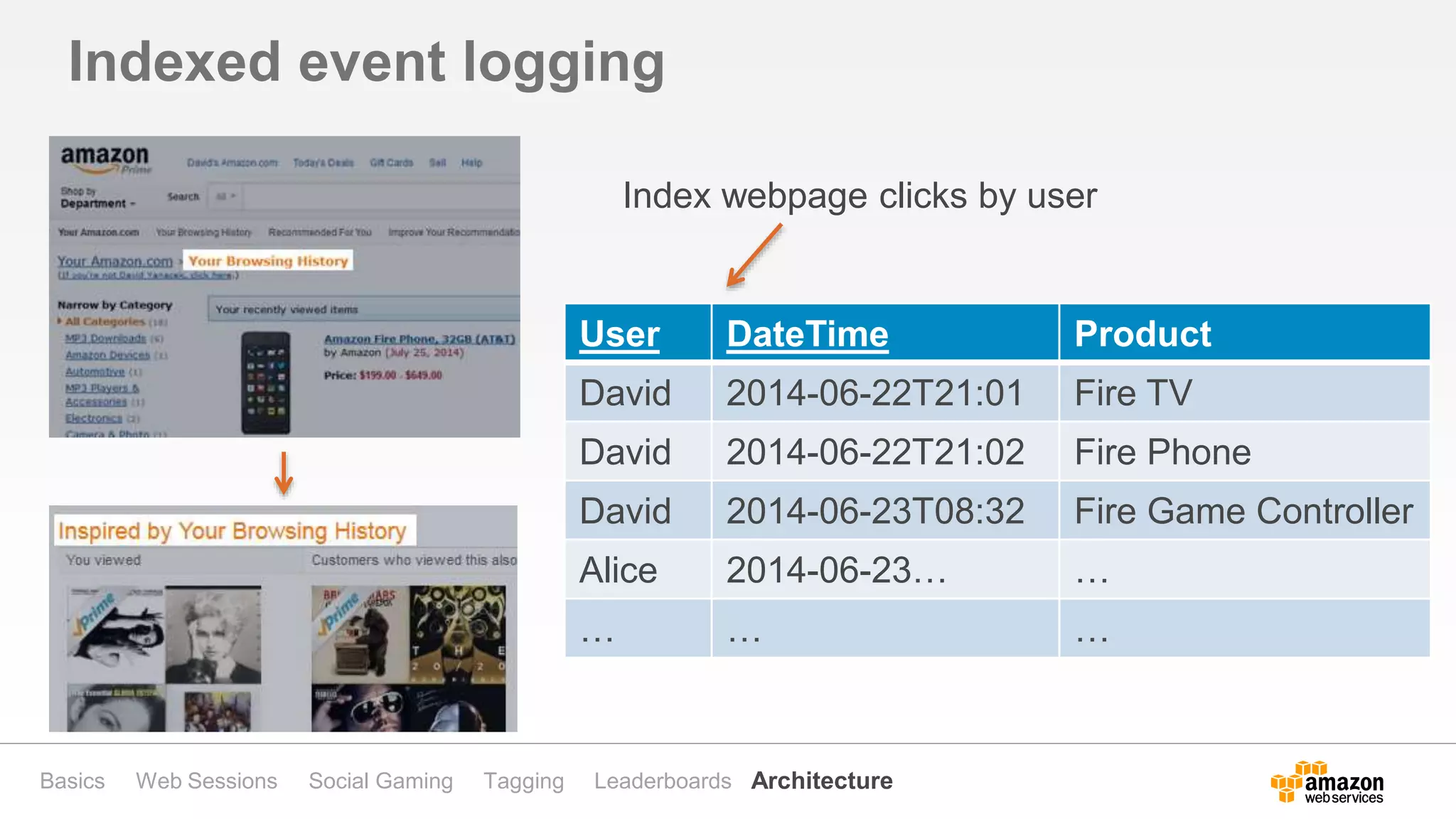Click the Your Amazon.com breadcrumb link
Image resolution: width=1456 pixels, height=819 pixels.
pyautogui.click(x=115, y=261)
